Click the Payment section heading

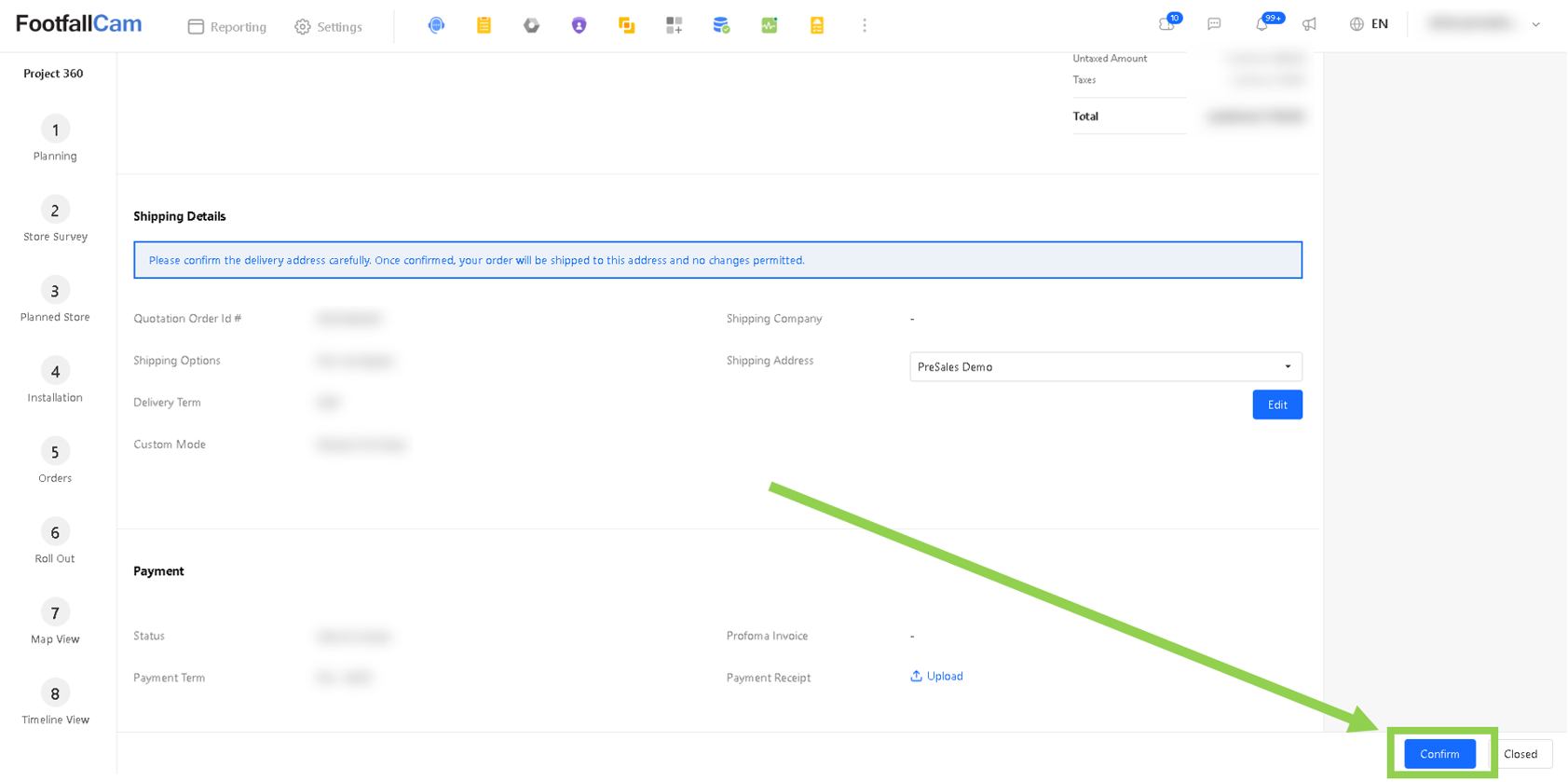(158, 571)
